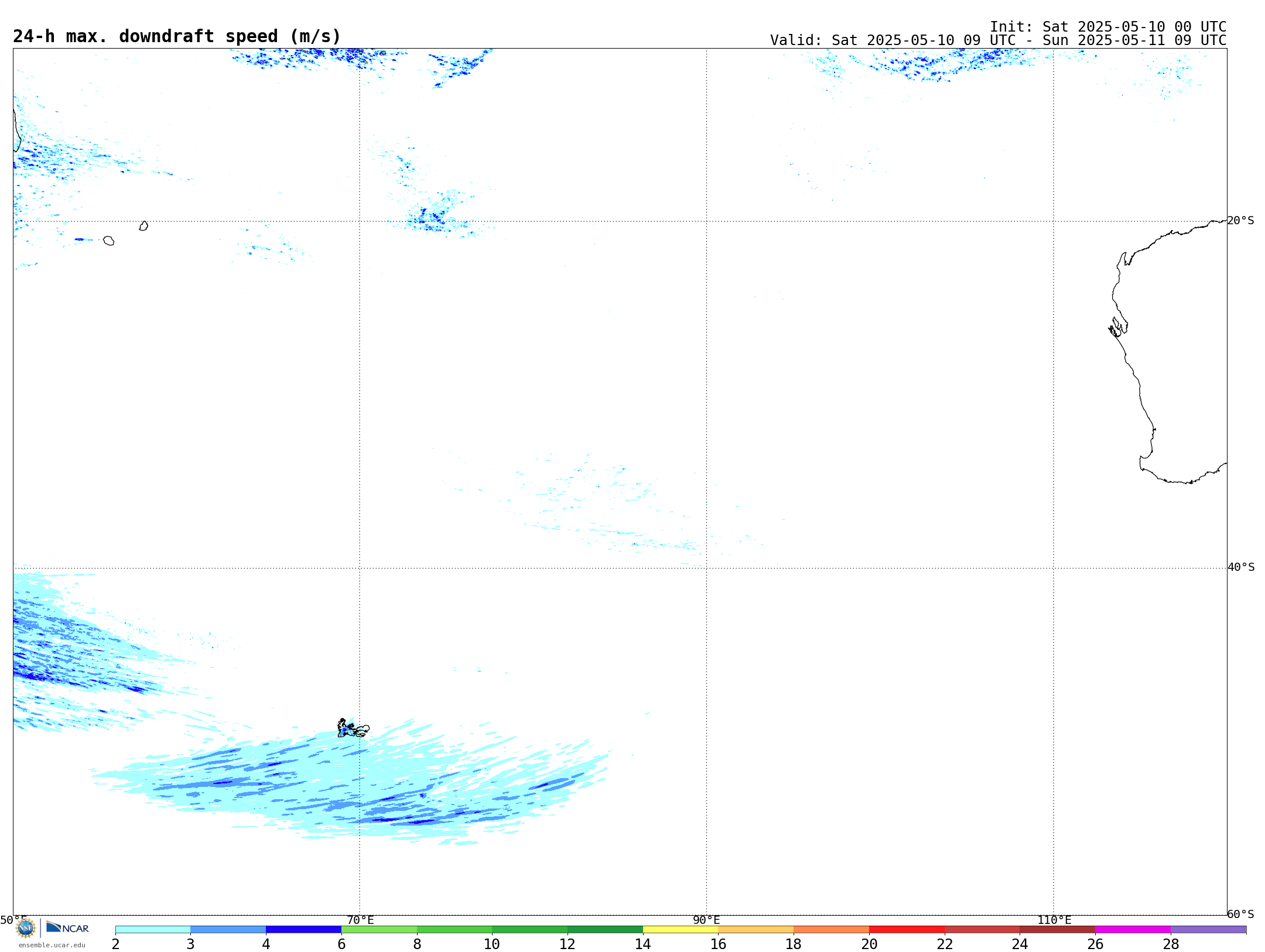Click the light green 6–8 colorbar segment

coord(379,929)
